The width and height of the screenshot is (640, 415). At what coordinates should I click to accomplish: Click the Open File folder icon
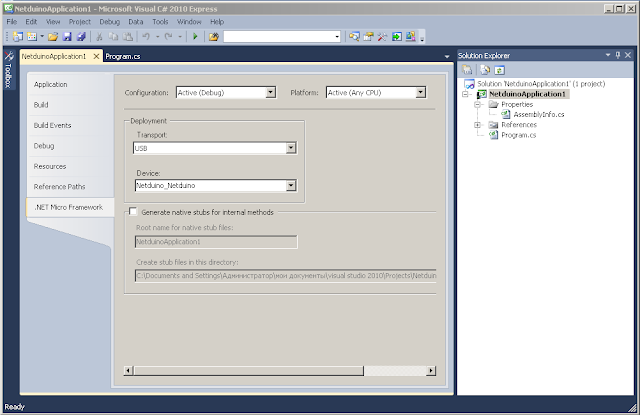53,37
